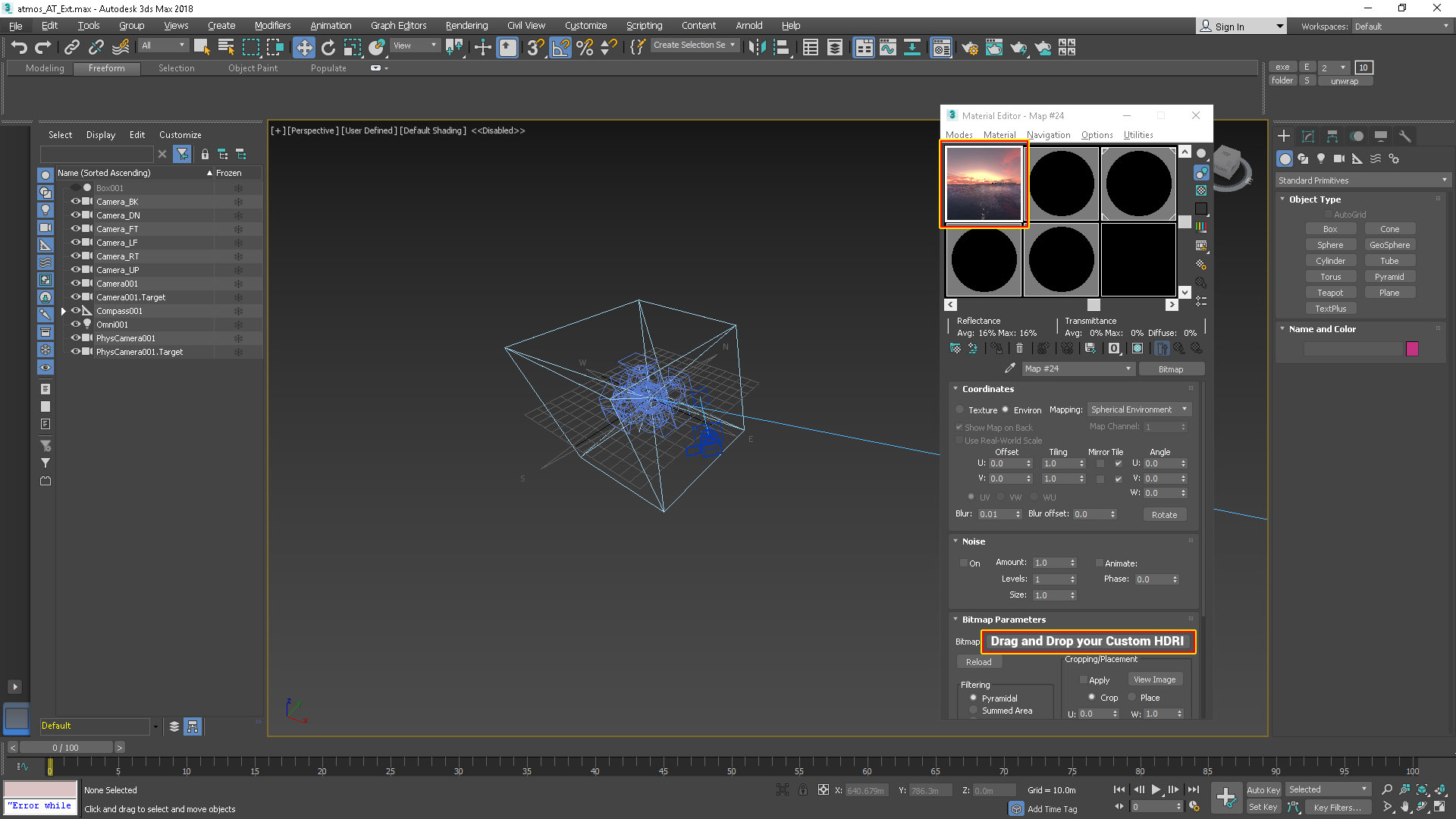Open the Rendering menu
Image resolution: width=1456 pixels, height=819 pixels.
[466, 25]
